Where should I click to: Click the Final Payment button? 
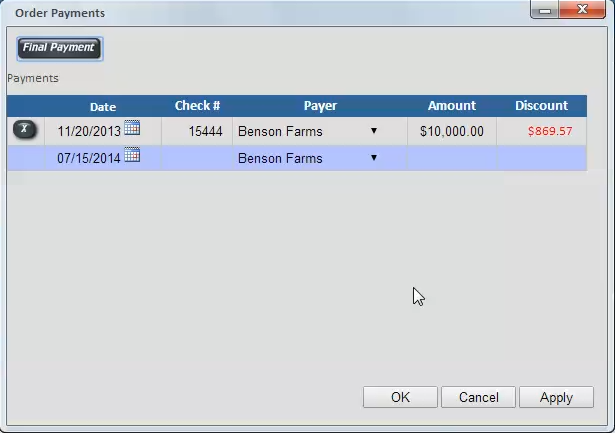(59, 48)
